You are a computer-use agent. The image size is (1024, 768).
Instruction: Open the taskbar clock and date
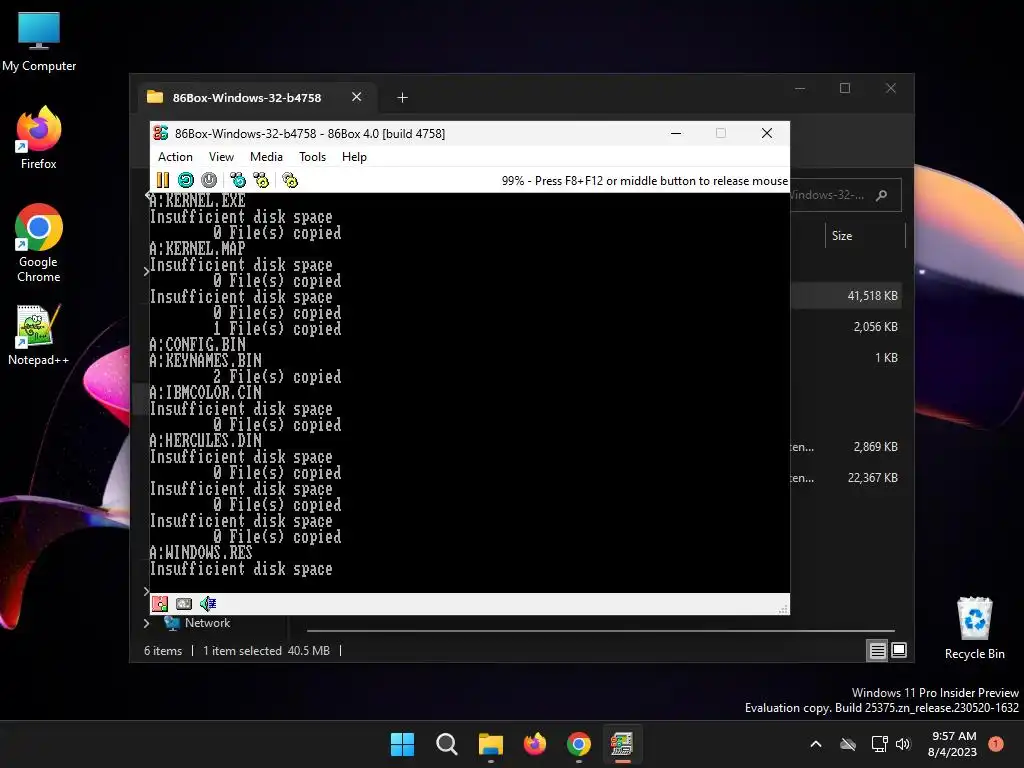point(953,744)
